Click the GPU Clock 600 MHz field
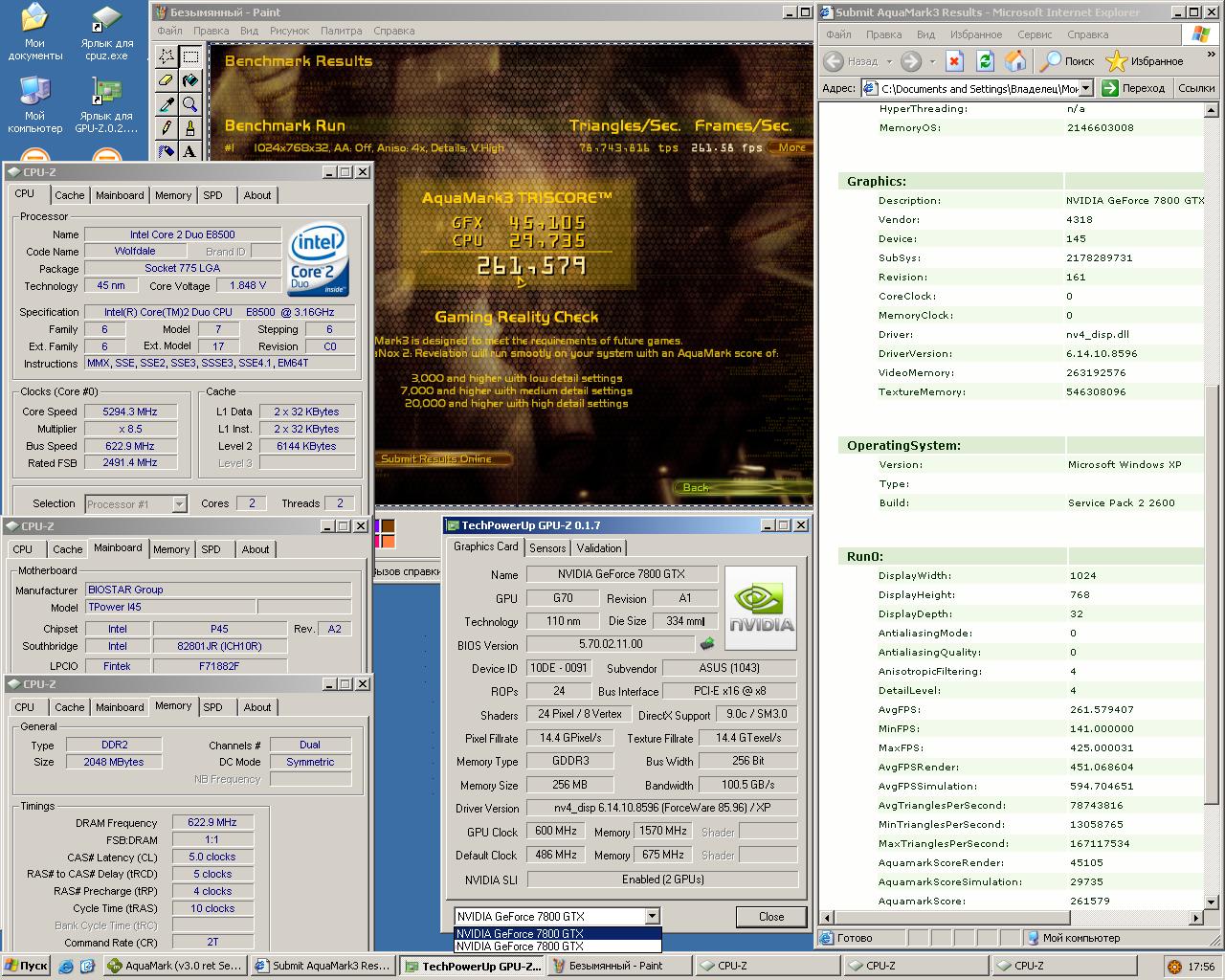 tap(556, 831)
